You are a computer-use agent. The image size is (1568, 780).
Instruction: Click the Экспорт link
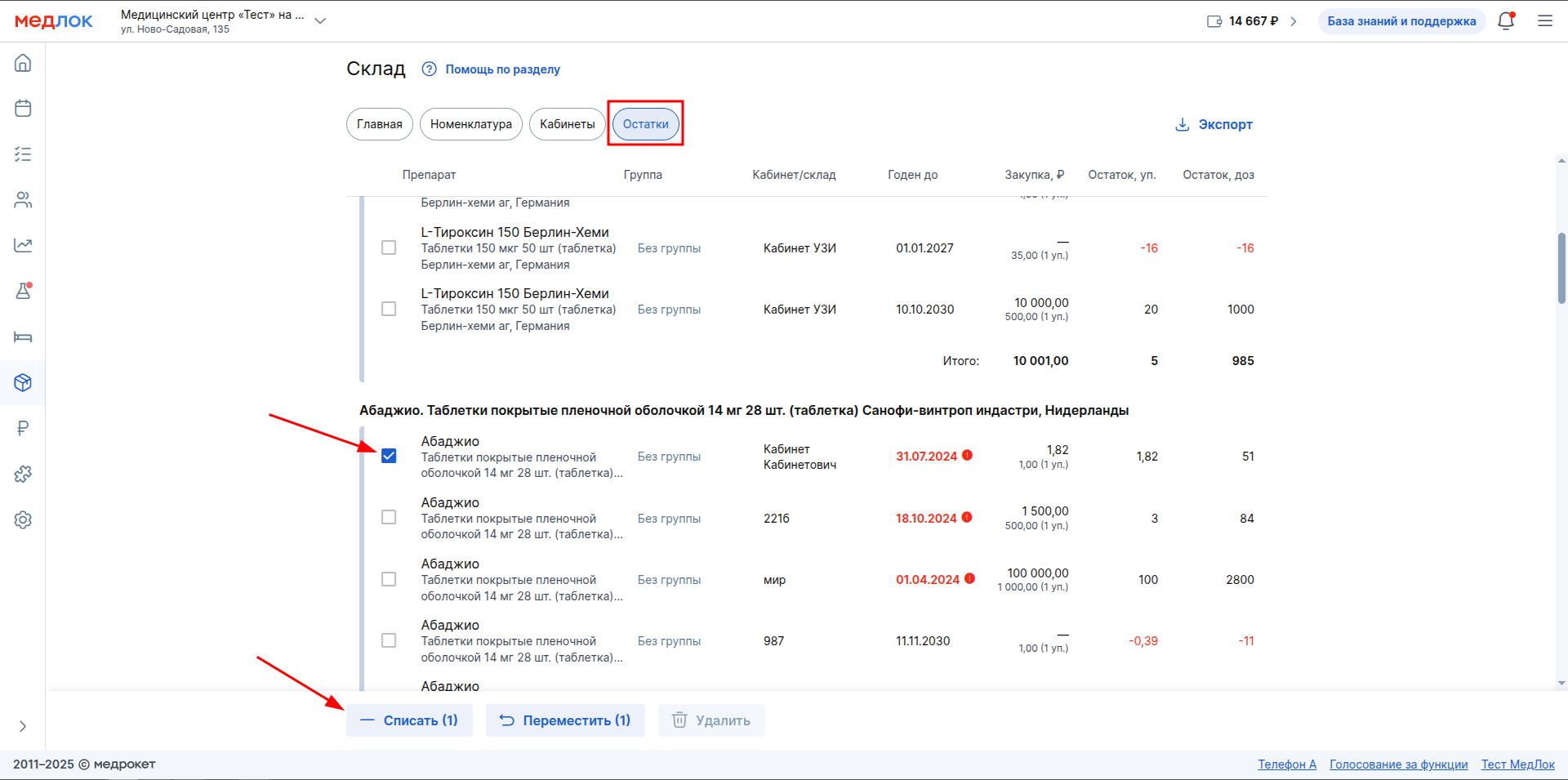(1214, 124)
